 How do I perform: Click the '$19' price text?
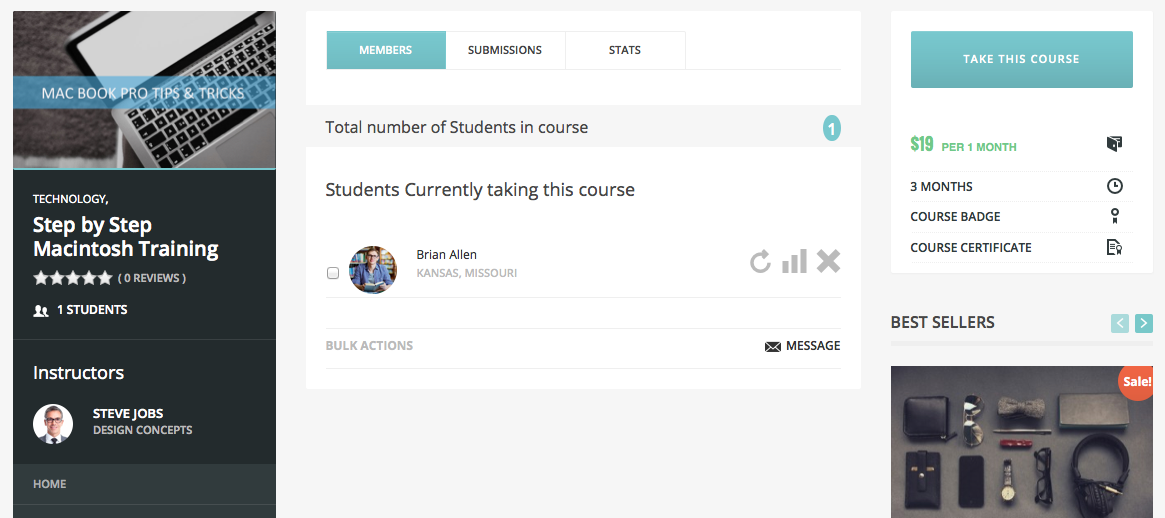pos(922,144)
